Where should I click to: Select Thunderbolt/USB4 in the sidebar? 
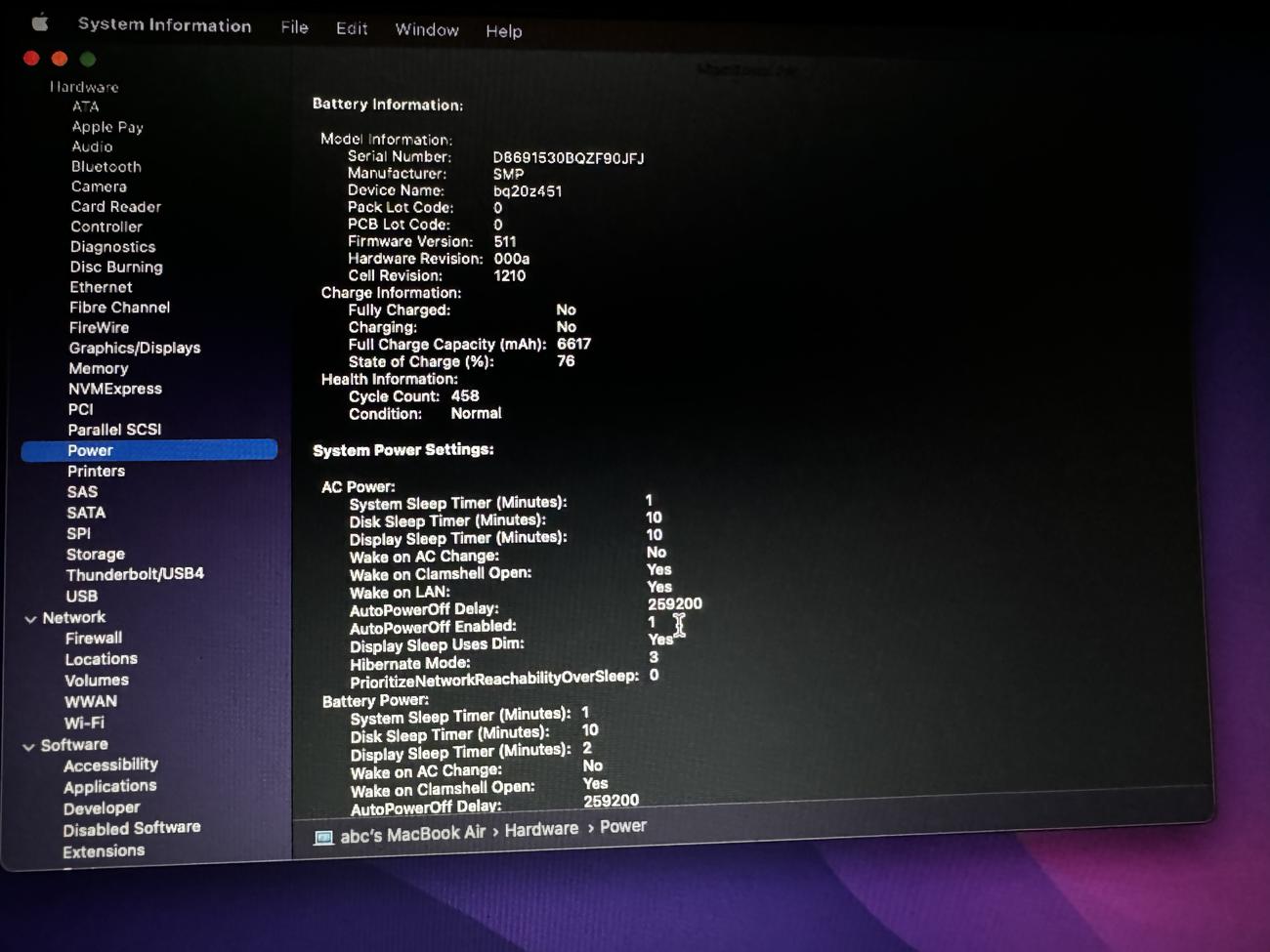135,574
